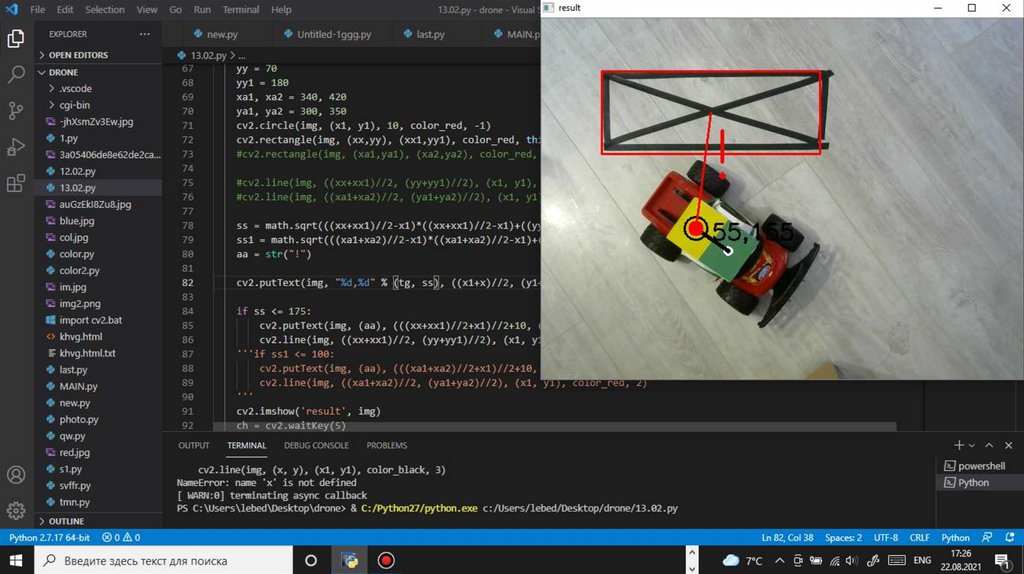
Task: Expand the cgi-bin folder
Action: pyautogui.click(x=74, y=105)
